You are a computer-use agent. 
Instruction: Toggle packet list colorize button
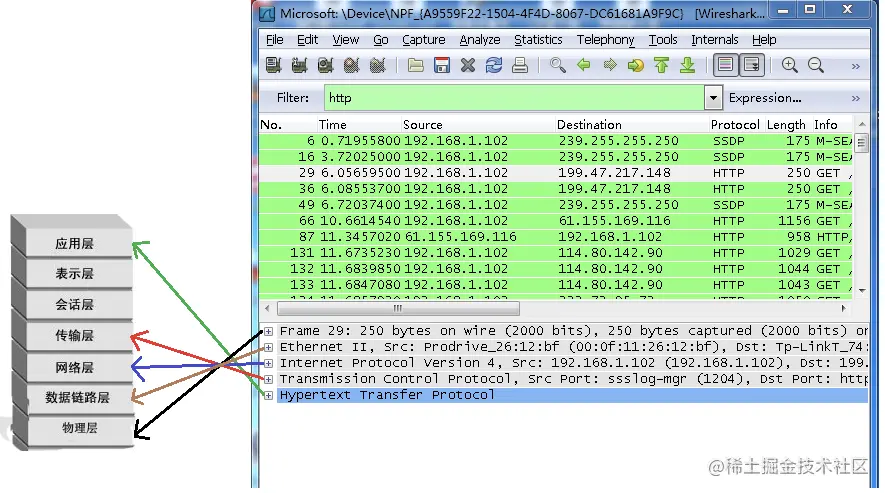(x=725, y=65)
